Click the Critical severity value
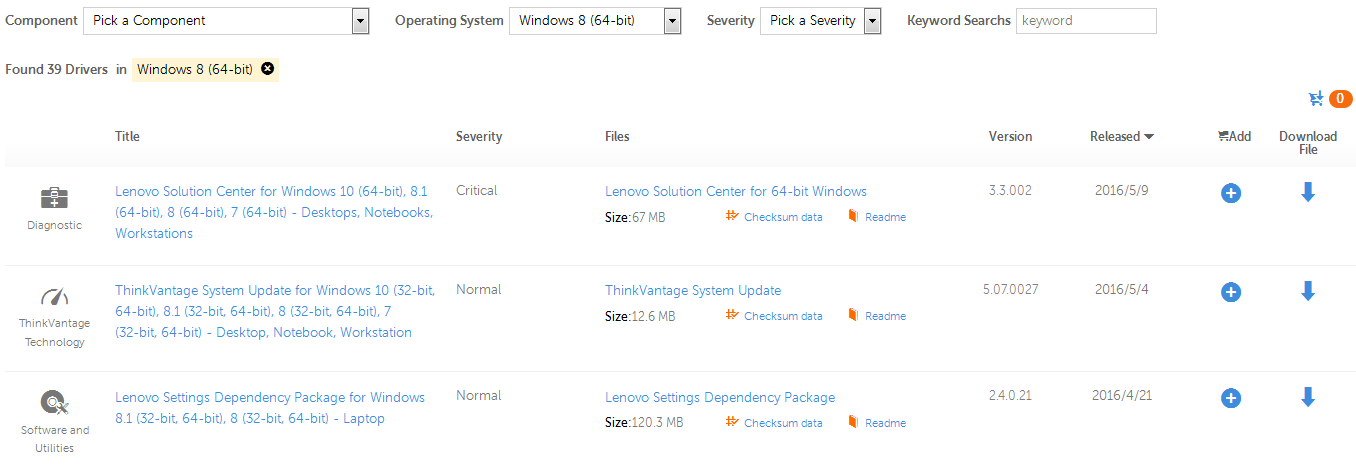Screen dimensions: 1356x472 tap(476, 191)
